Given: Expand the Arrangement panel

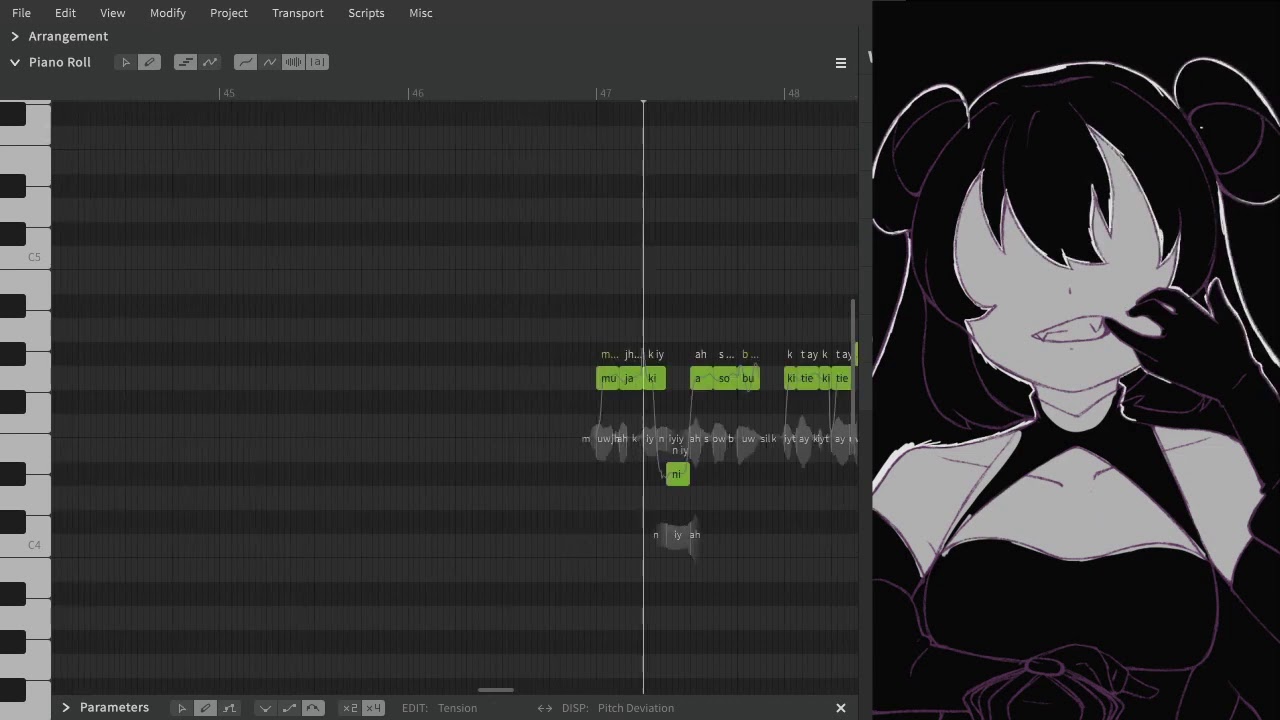Looking at the screenshot, I should pyautogui.click(x=15, y=36).
